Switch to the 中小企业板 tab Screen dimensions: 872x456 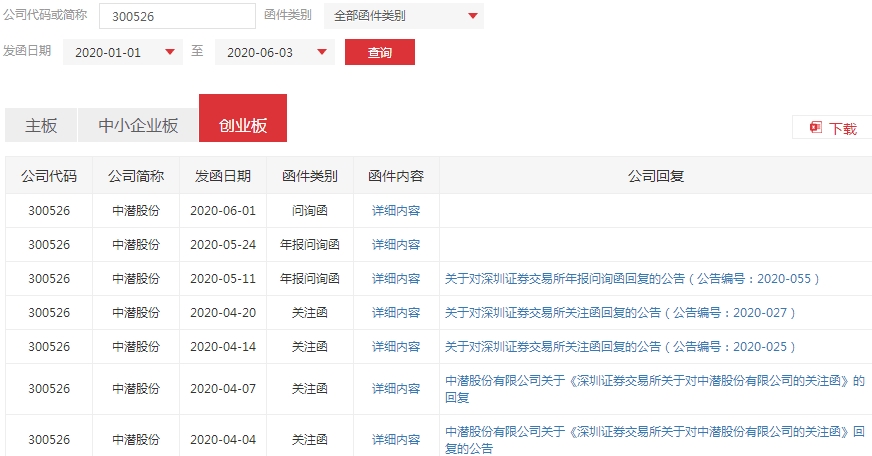[x=138, y=125]
